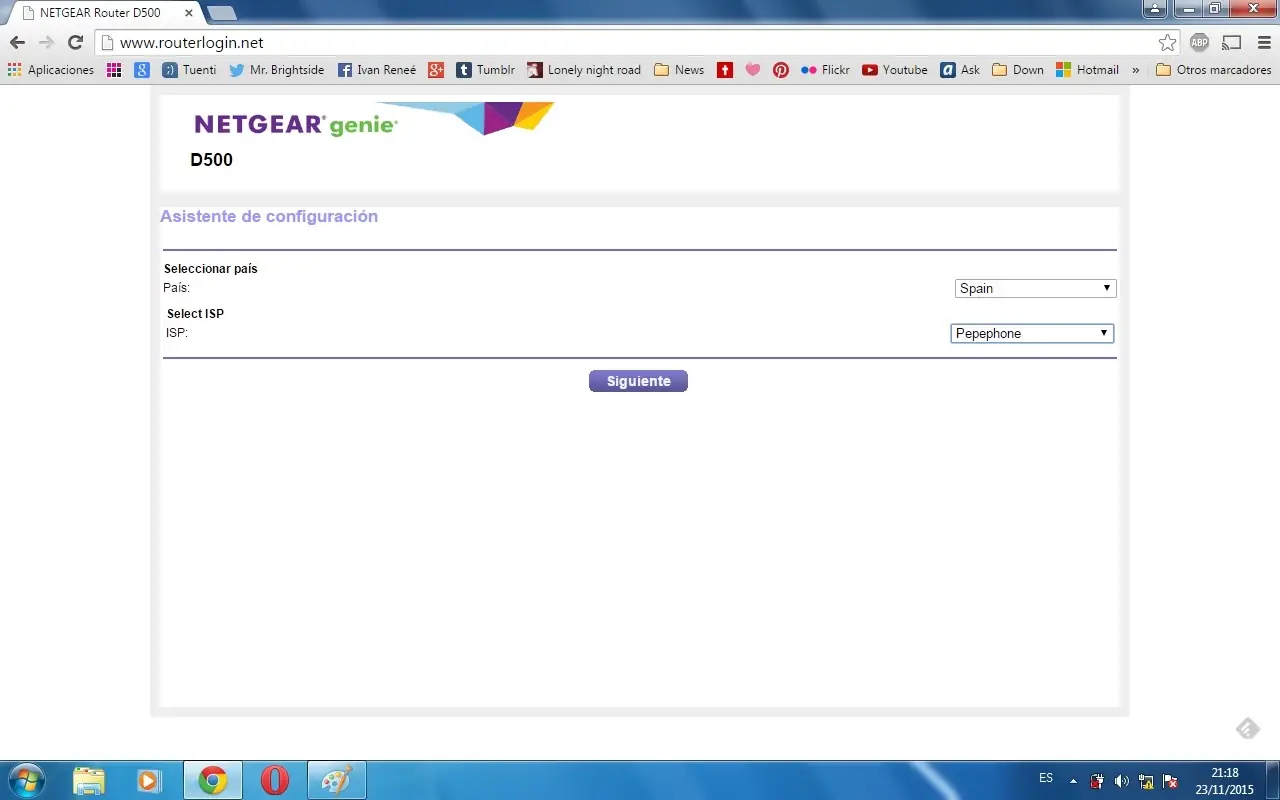Open the Otros marcadores folder

click(1213, 70)
